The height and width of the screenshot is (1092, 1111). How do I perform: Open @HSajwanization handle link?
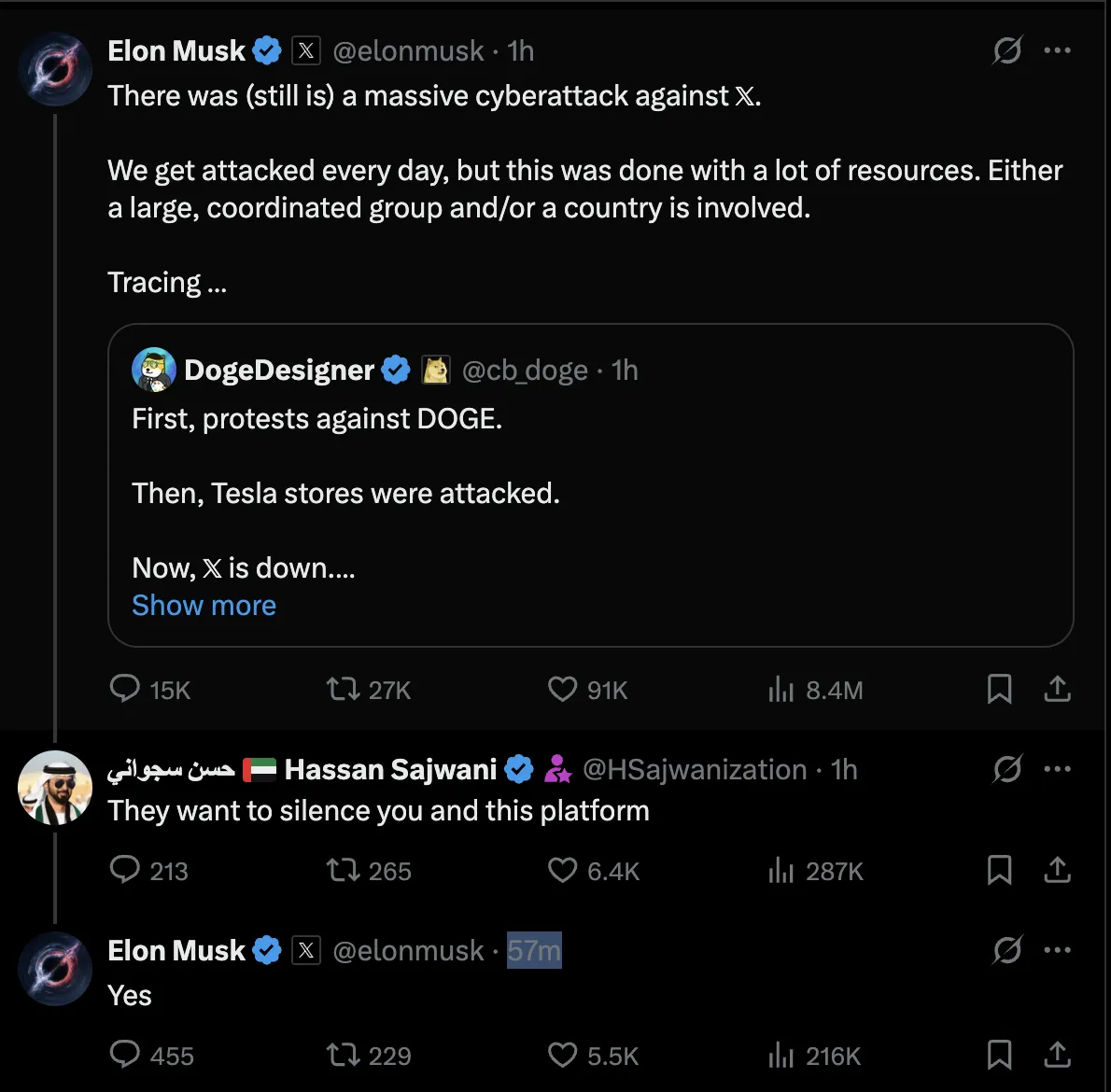tap(694, 769)
